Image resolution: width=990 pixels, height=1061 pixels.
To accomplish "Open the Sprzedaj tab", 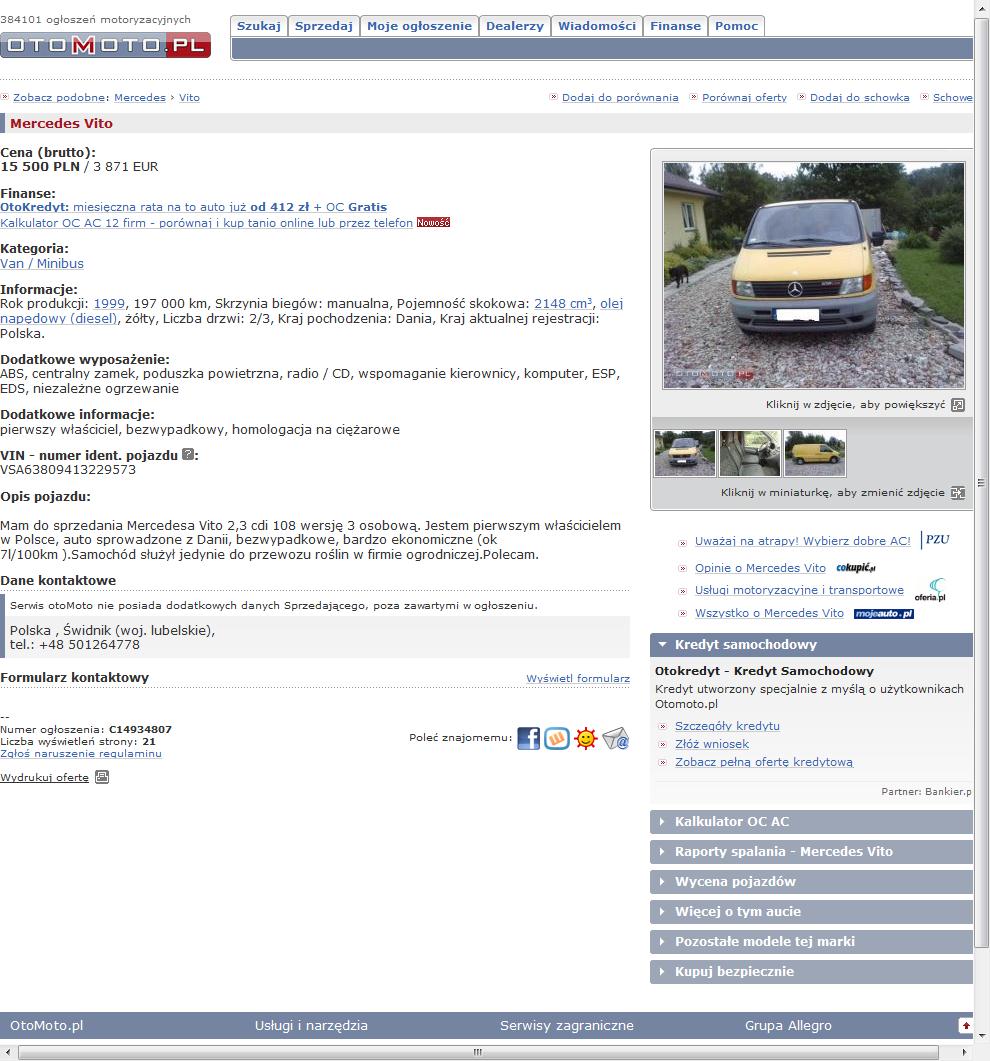I will pos(323,26).
